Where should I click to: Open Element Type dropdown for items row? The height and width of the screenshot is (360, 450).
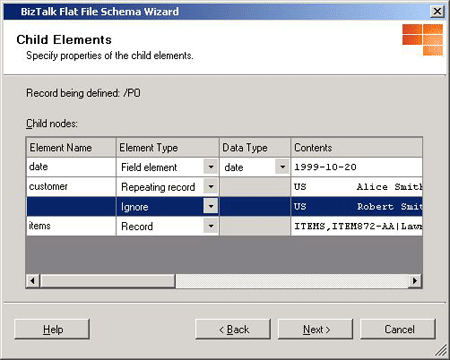click(211, 226)
